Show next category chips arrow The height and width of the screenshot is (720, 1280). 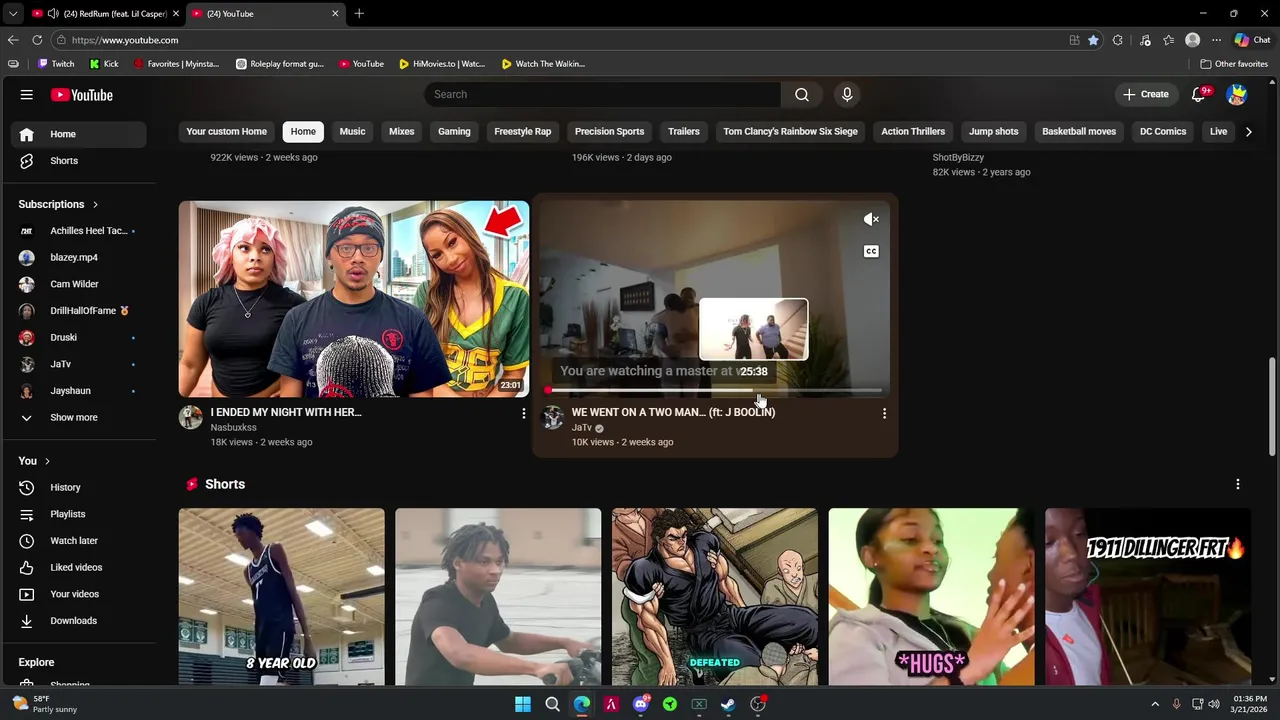pos(1248,132)
